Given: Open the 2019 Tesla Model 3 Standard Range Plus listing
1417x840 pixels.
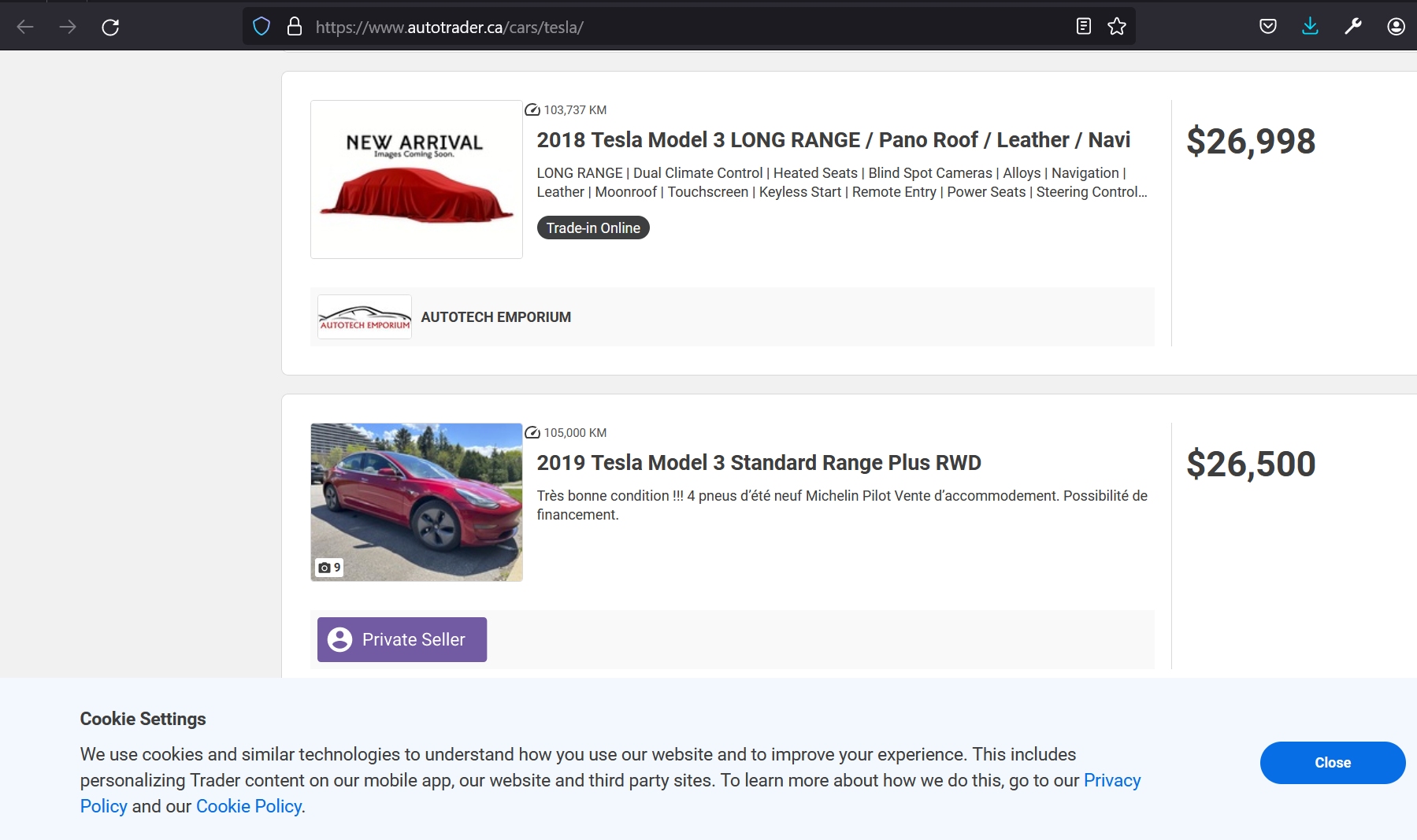Looking at the screenshot, I should click(759, 463).
